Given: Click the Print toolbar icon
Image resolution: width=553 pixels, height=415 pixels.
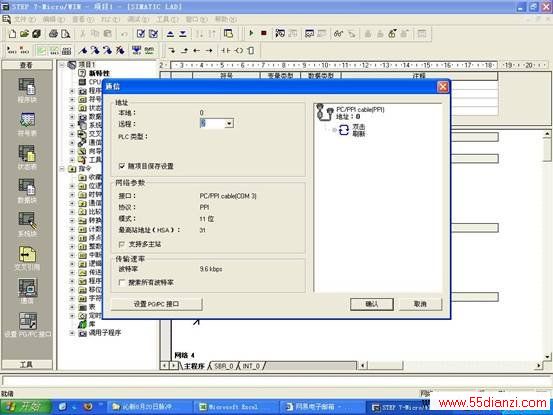Looking at the screenshot, I should tap(53, 34).
